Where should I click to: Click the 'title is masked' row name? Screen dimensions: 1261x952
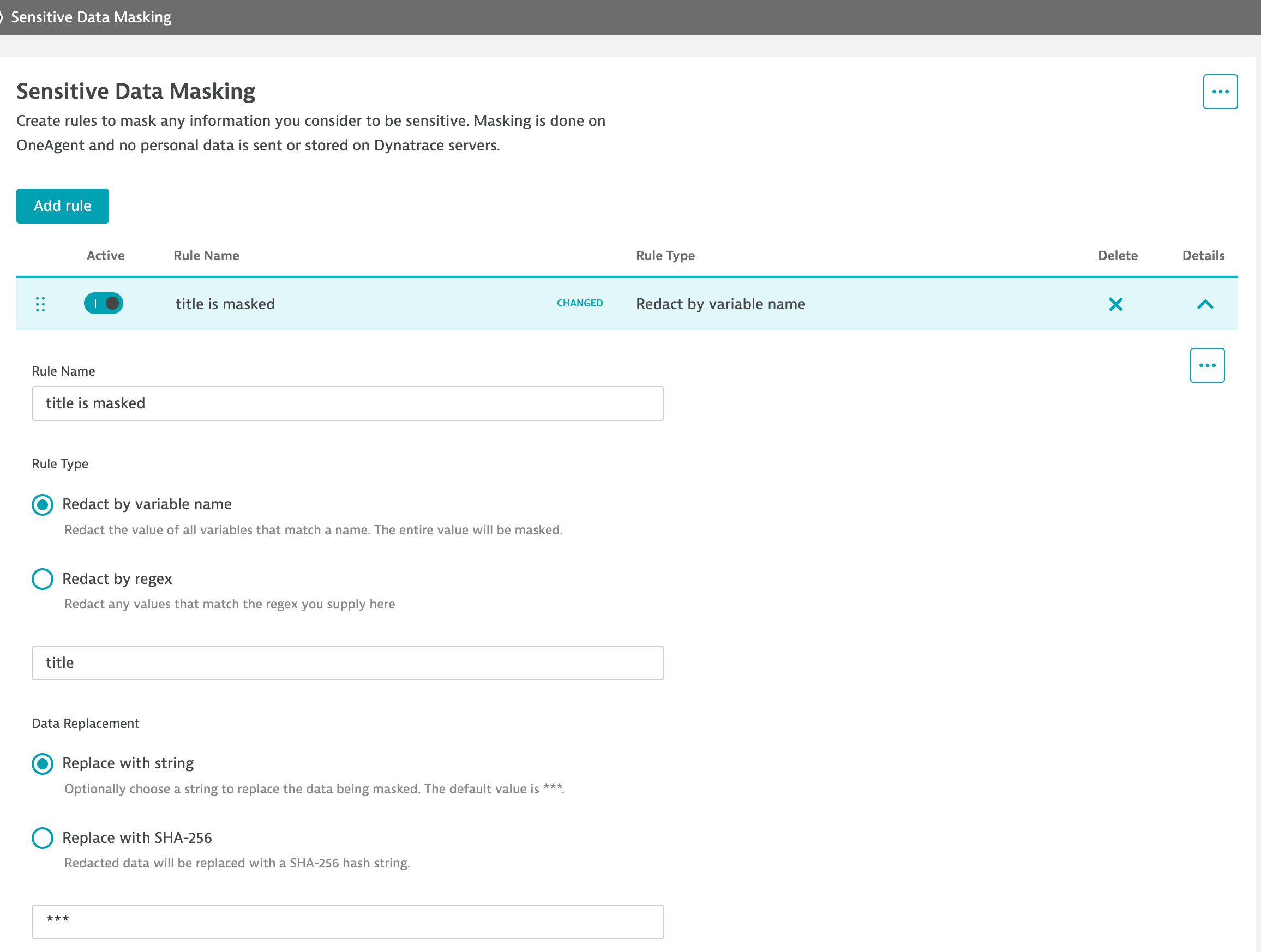pos(225,304)
